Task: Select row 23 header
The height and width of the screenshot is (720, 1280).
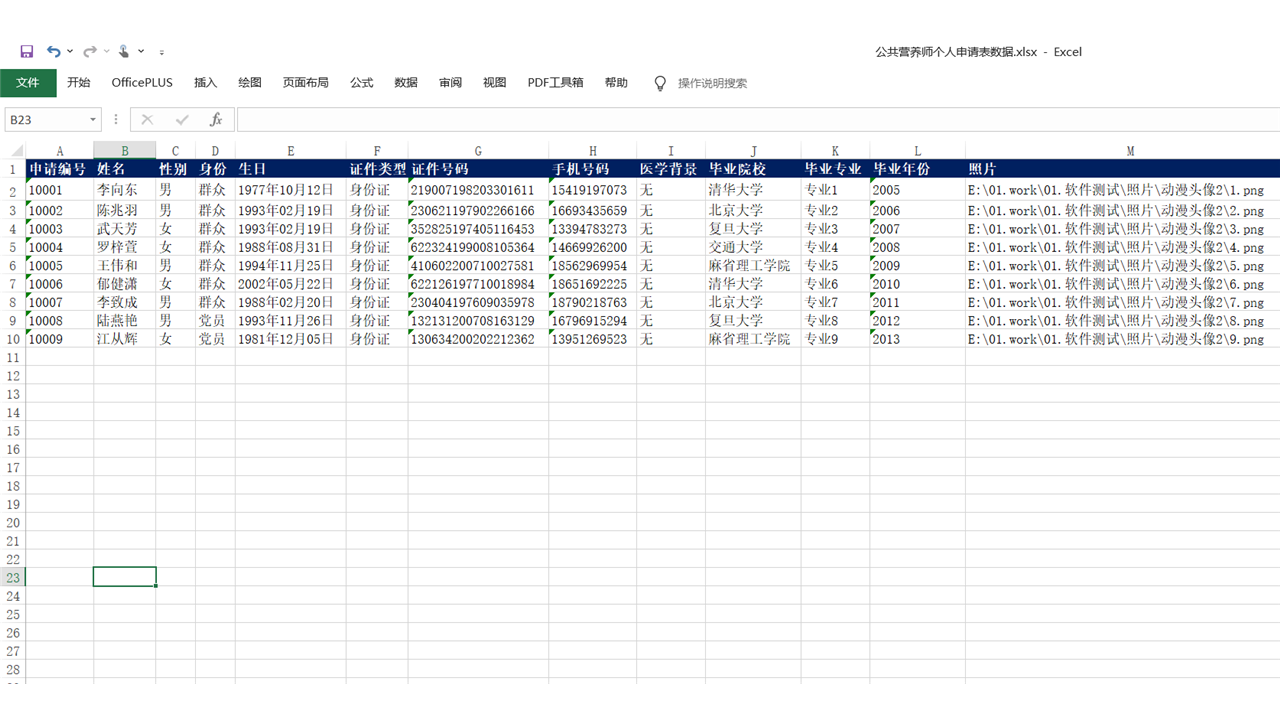Action: point(13,577)
